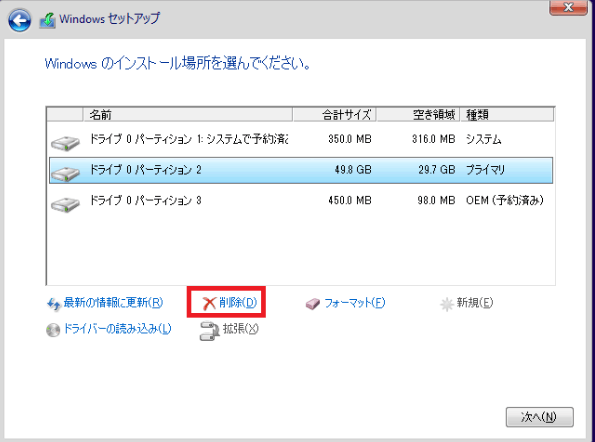Click the OEM (予約済み) type cell
This screenshot has width=595, height=442.
505,200
